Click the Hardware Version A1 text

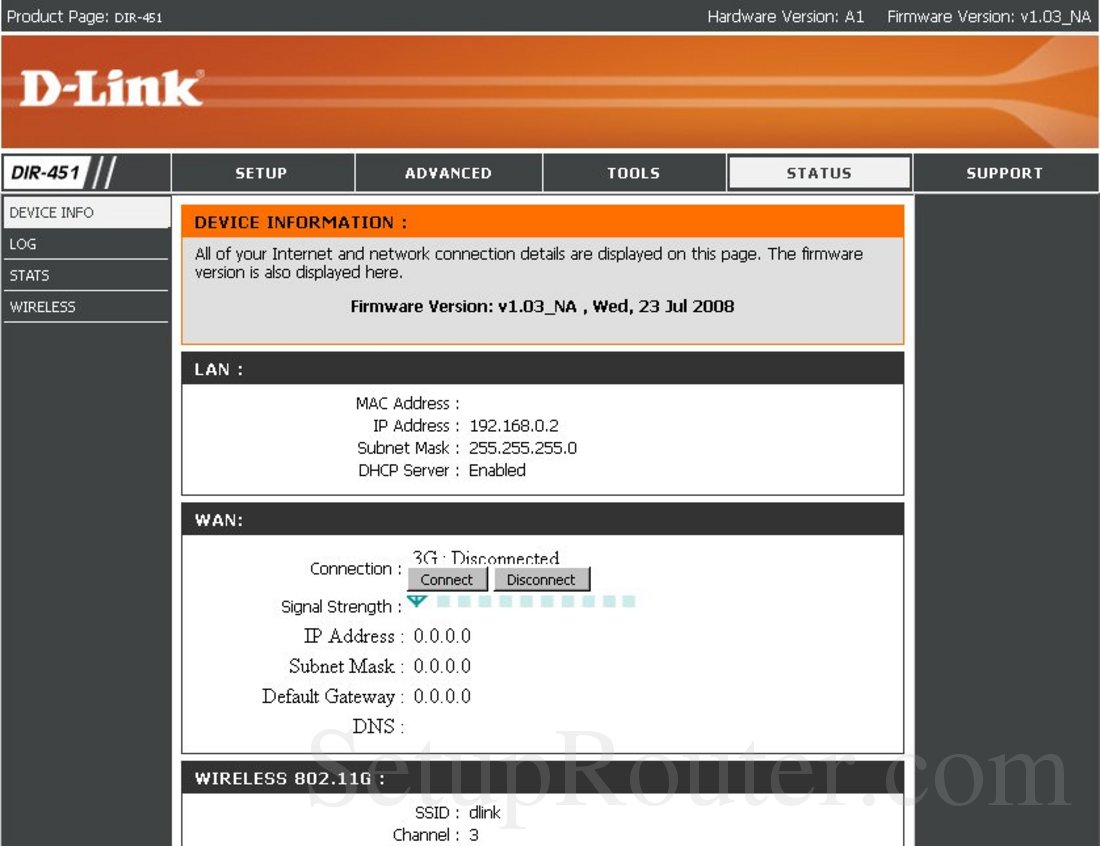click(x=786, y=17)
